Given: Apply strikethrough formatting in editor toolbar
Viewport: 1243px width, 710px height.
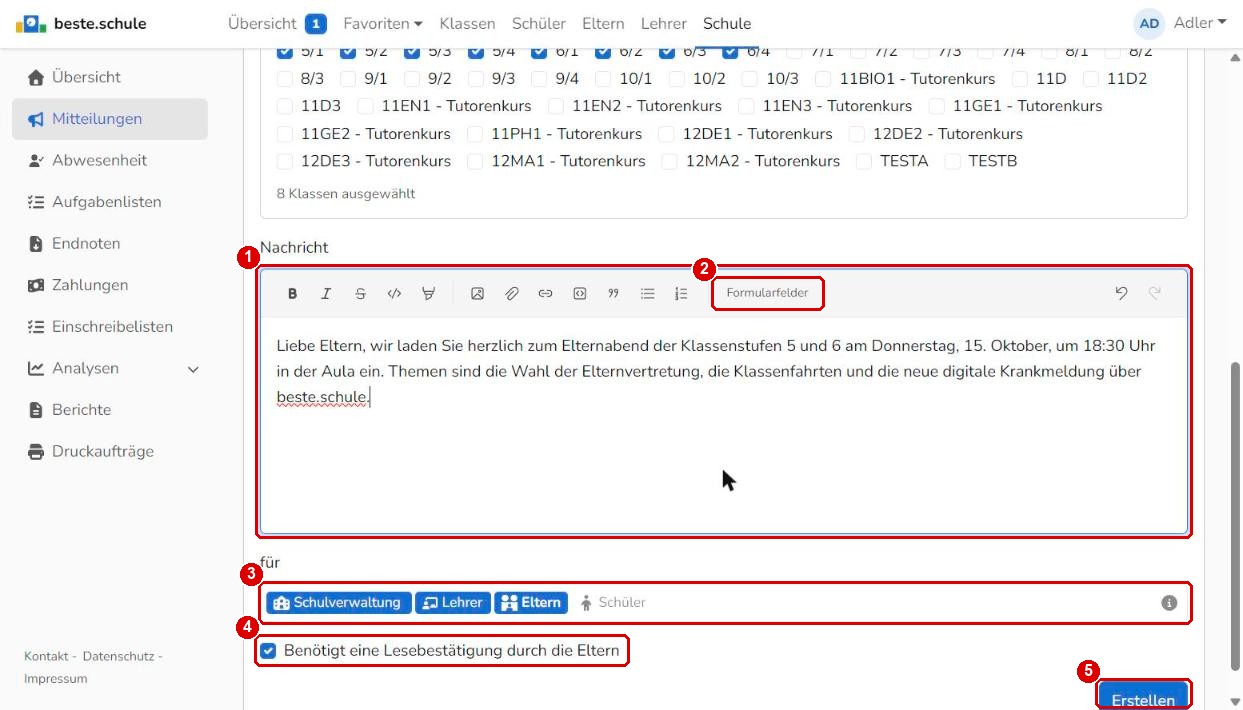Looking at the screenshot, I should pos(360,294).
